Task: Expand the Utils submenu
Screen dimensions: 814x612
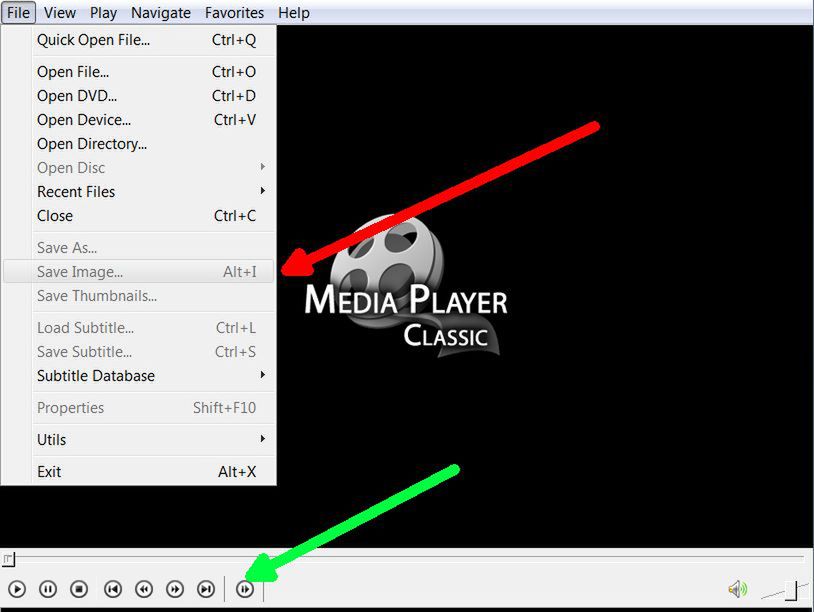Action: [139, 440]
